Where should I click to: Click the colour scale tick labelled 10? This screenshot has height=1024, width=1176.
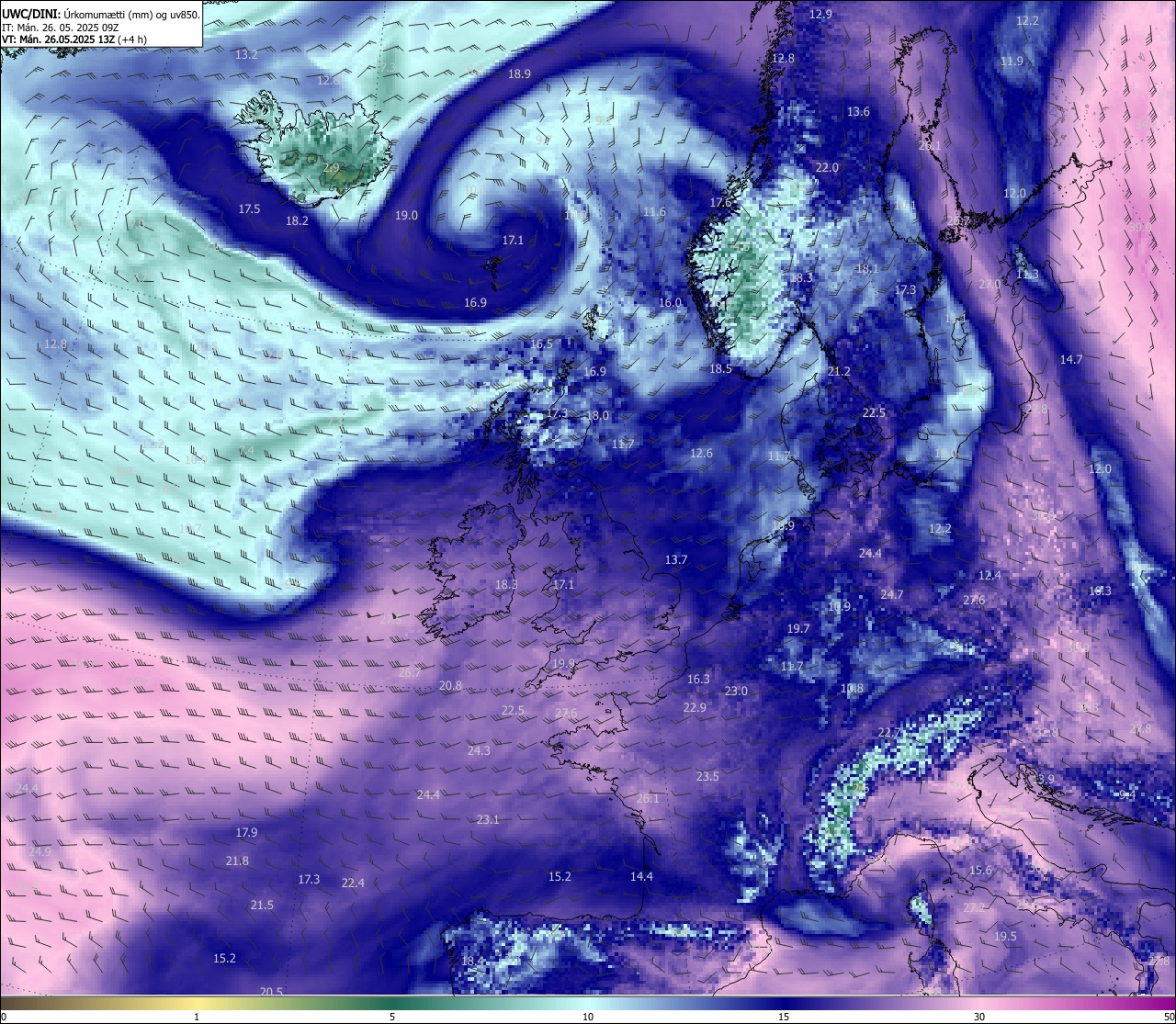pos(588,1017)
